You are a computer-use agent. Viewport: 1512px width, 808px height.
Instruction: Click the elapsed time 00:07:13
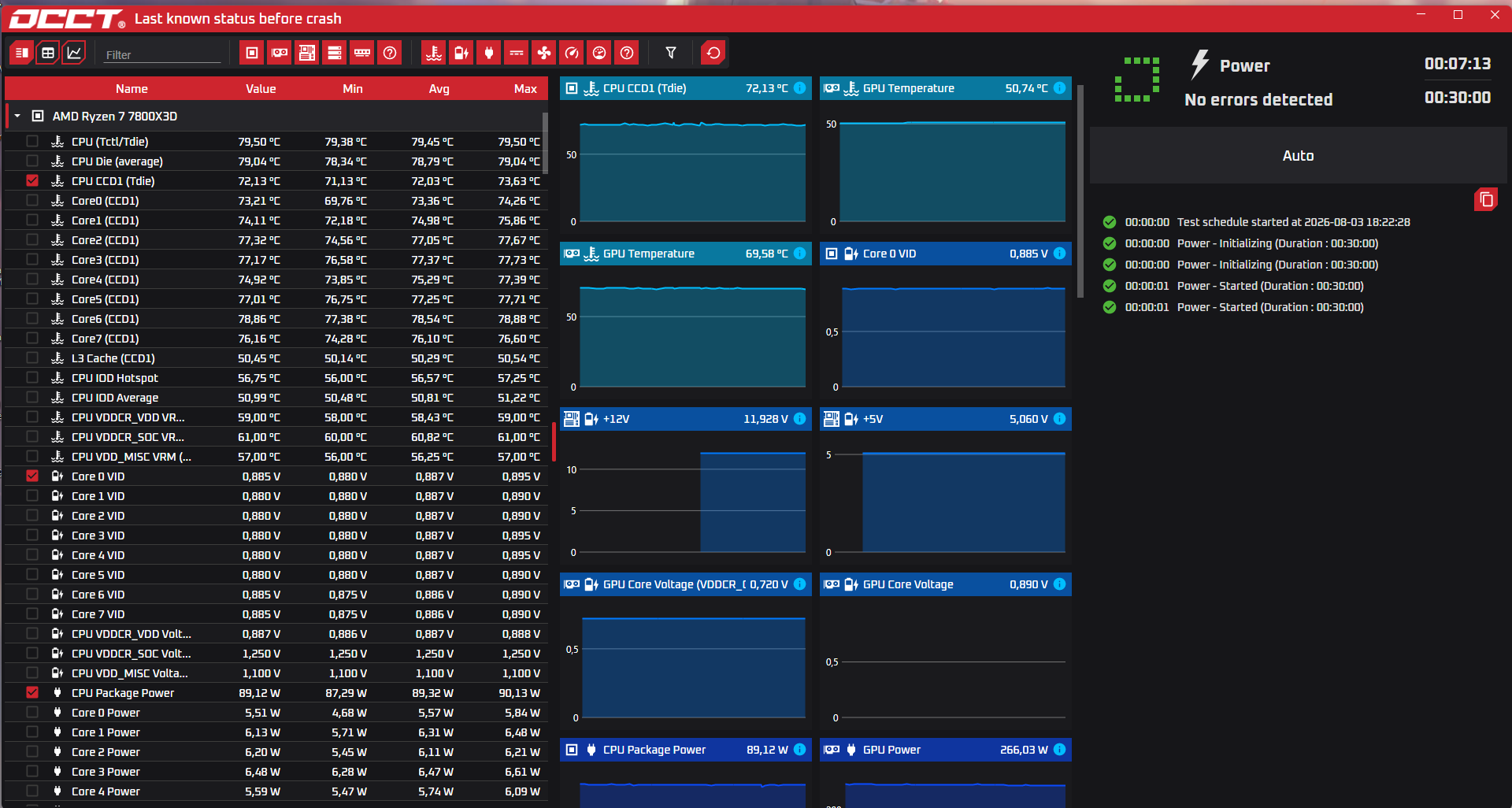1458,64
